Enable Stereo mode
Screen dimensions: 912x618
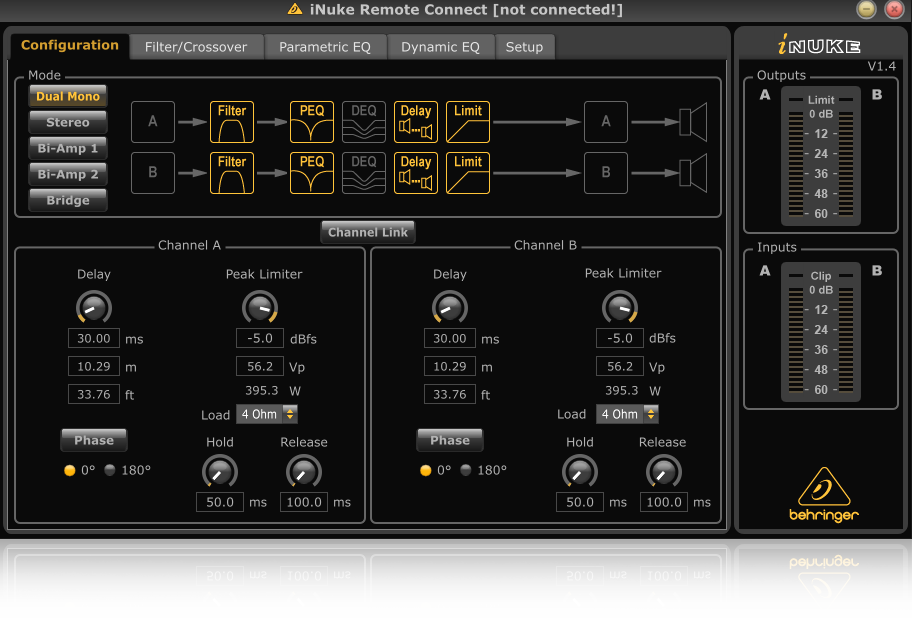tap(68, 123)
